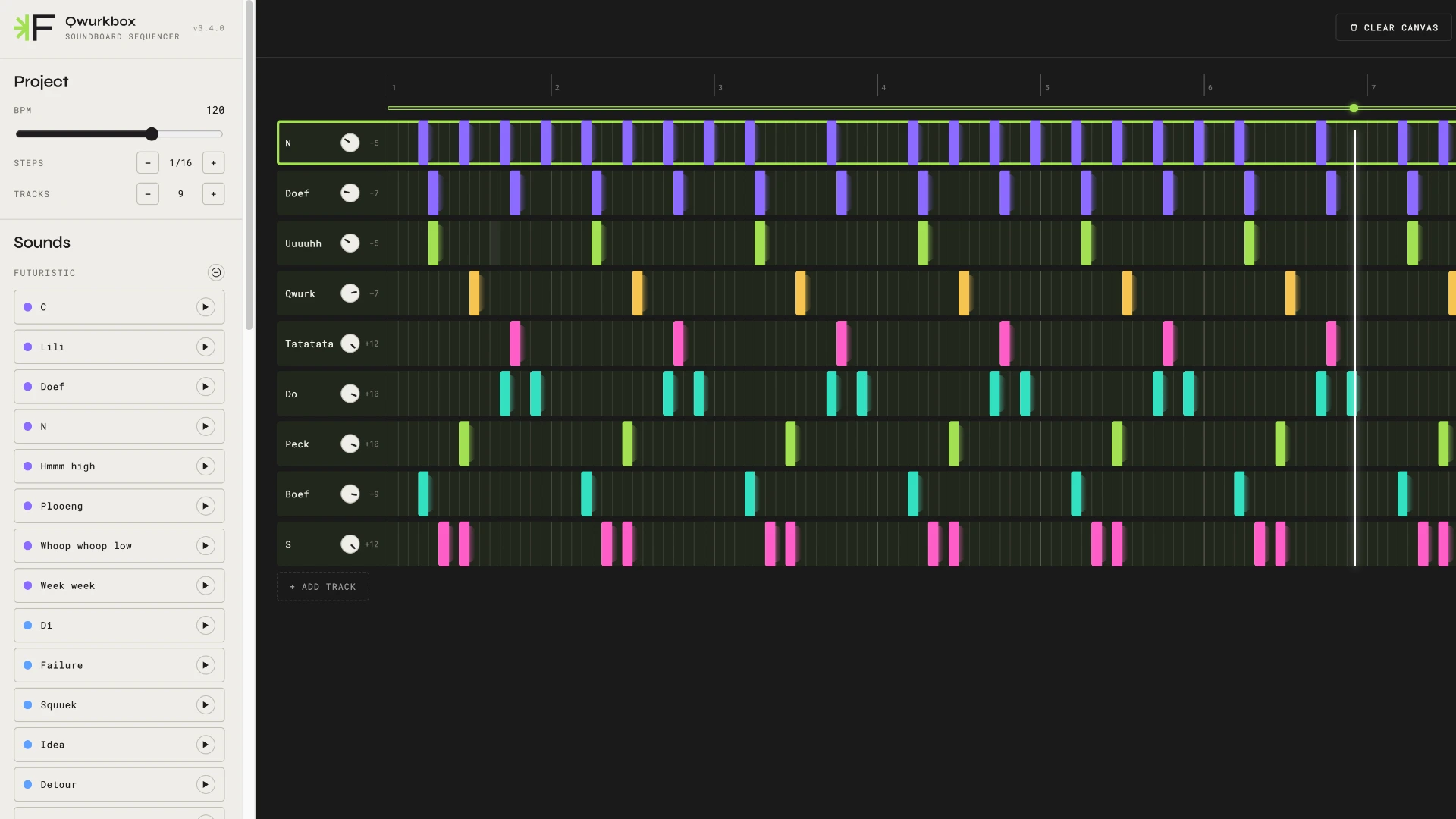
Task: Adjust the Doef track pitch knob
Action: pyautogui.click(x=350, y=193)
